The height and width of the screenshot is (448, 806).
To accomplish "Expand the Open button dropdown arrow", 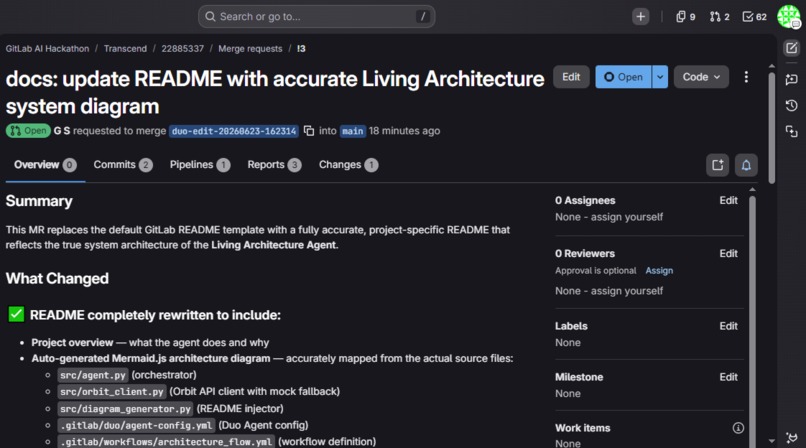I will coord(660,77).
